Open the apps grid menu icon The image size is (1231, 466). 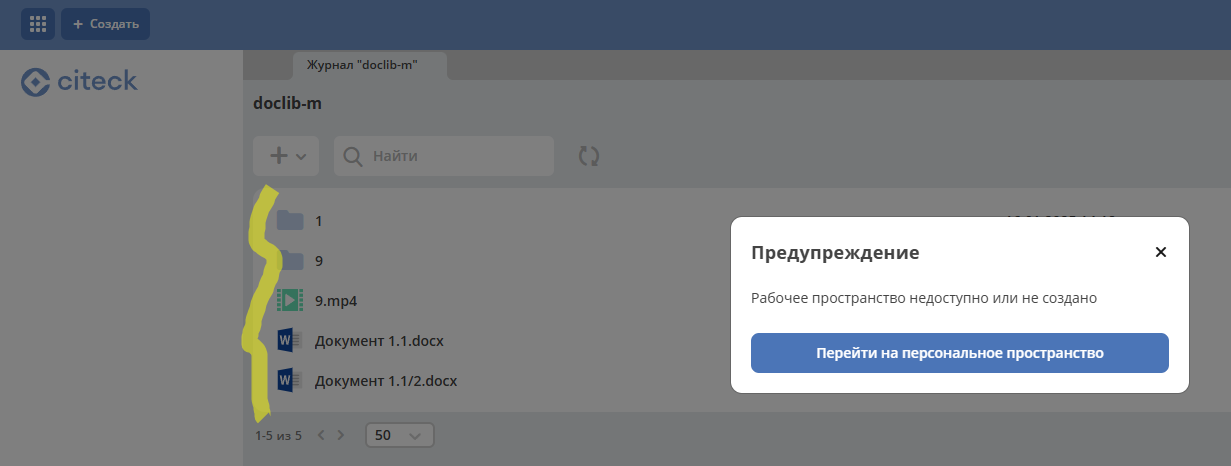[x=38, y=24]
